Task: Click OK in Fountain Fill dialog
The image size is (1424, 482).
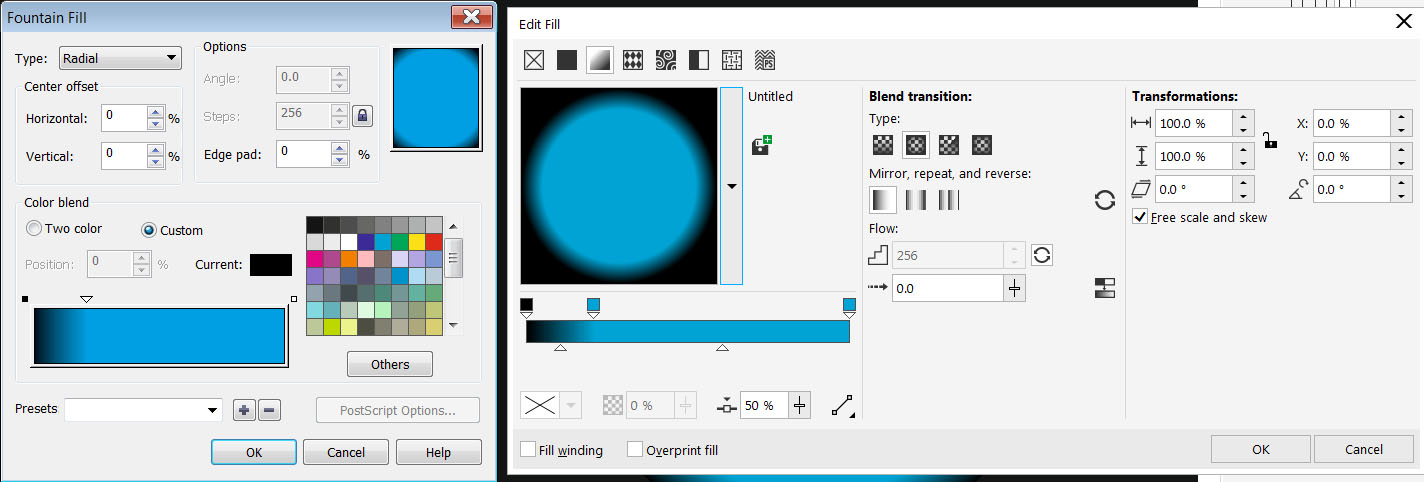Action: [x=254, y=452]
